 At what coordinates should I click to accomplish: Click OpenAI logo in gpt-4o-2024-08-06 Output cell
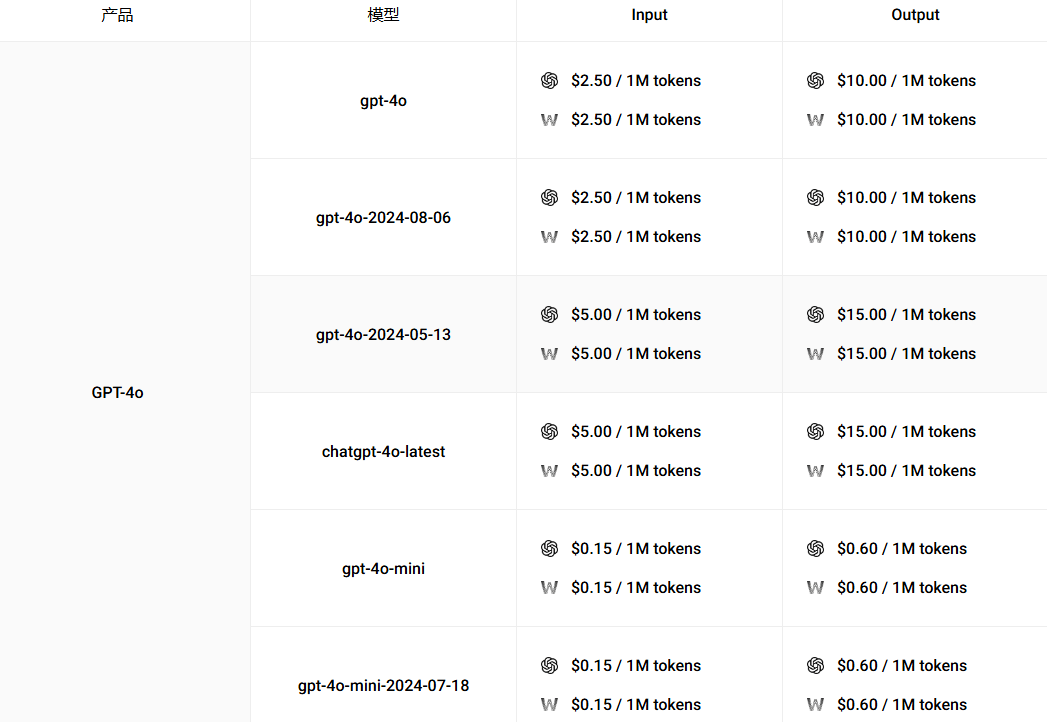tap(815, 198)
